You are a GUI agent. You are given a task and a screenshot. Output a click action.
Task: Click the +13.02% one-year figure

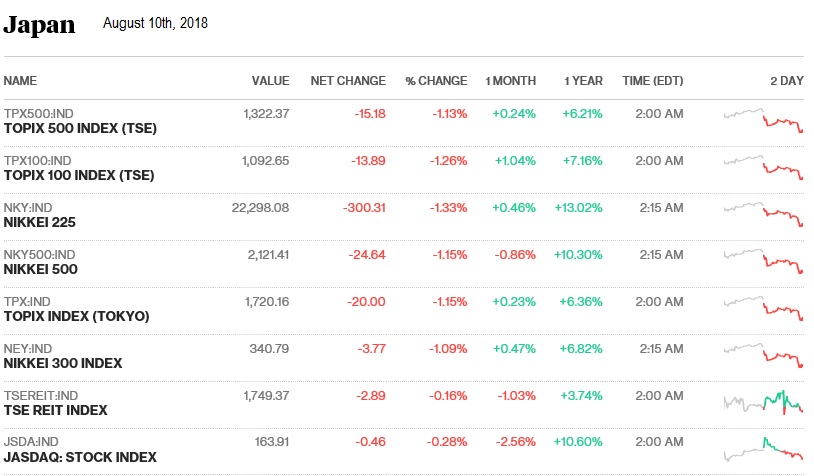[x=578, y=208]
